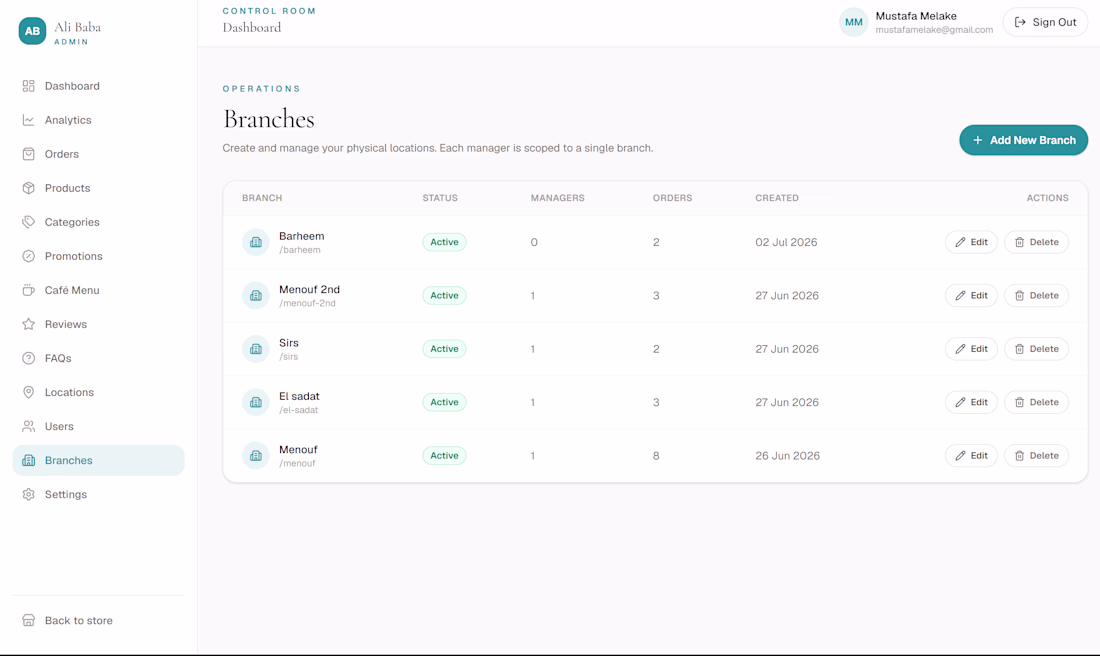Click the El sadat branch name
This screenshot has width=1100, height=656.
pos(299,396)
